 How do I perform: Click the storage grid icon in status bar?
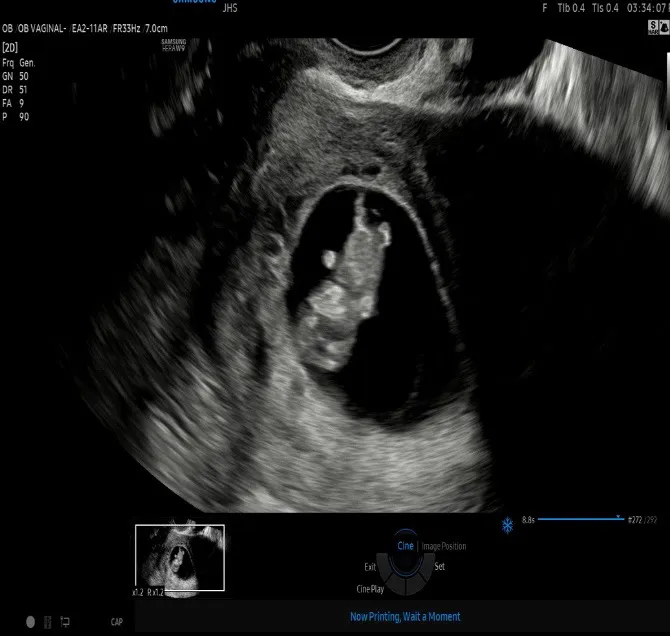click(x=48, y=622)
